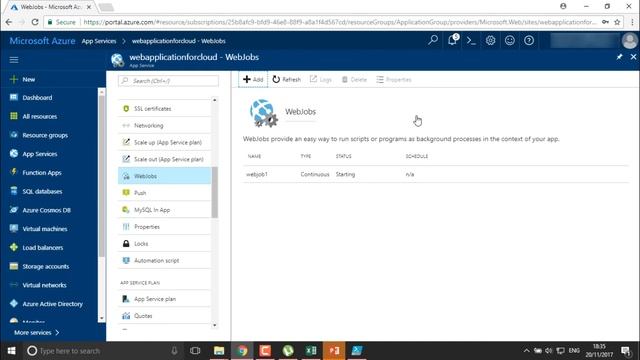Open WebJob Properties in toolbar
Image resolution: width=640 pixels, height=360 pixels.
394,79
